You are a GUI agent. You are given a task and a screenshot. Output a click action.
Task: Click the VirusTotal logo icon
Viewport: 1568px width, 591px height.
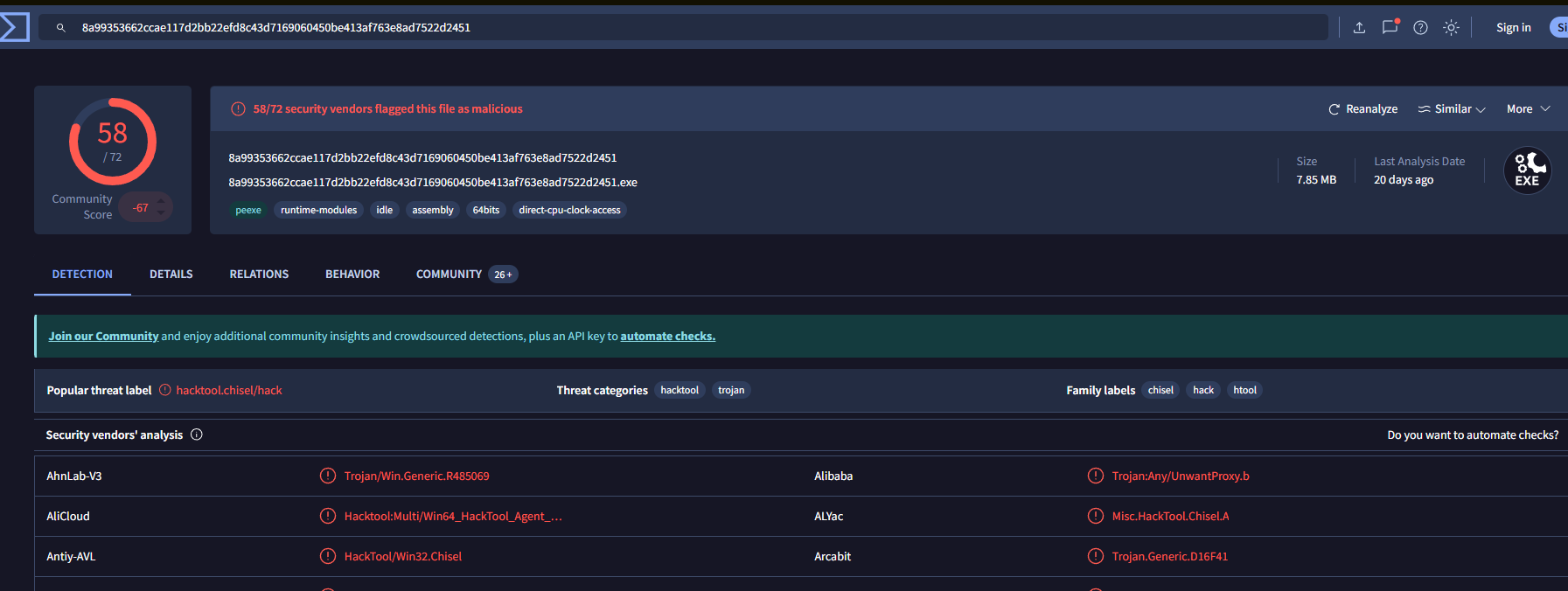click(14, 27)
